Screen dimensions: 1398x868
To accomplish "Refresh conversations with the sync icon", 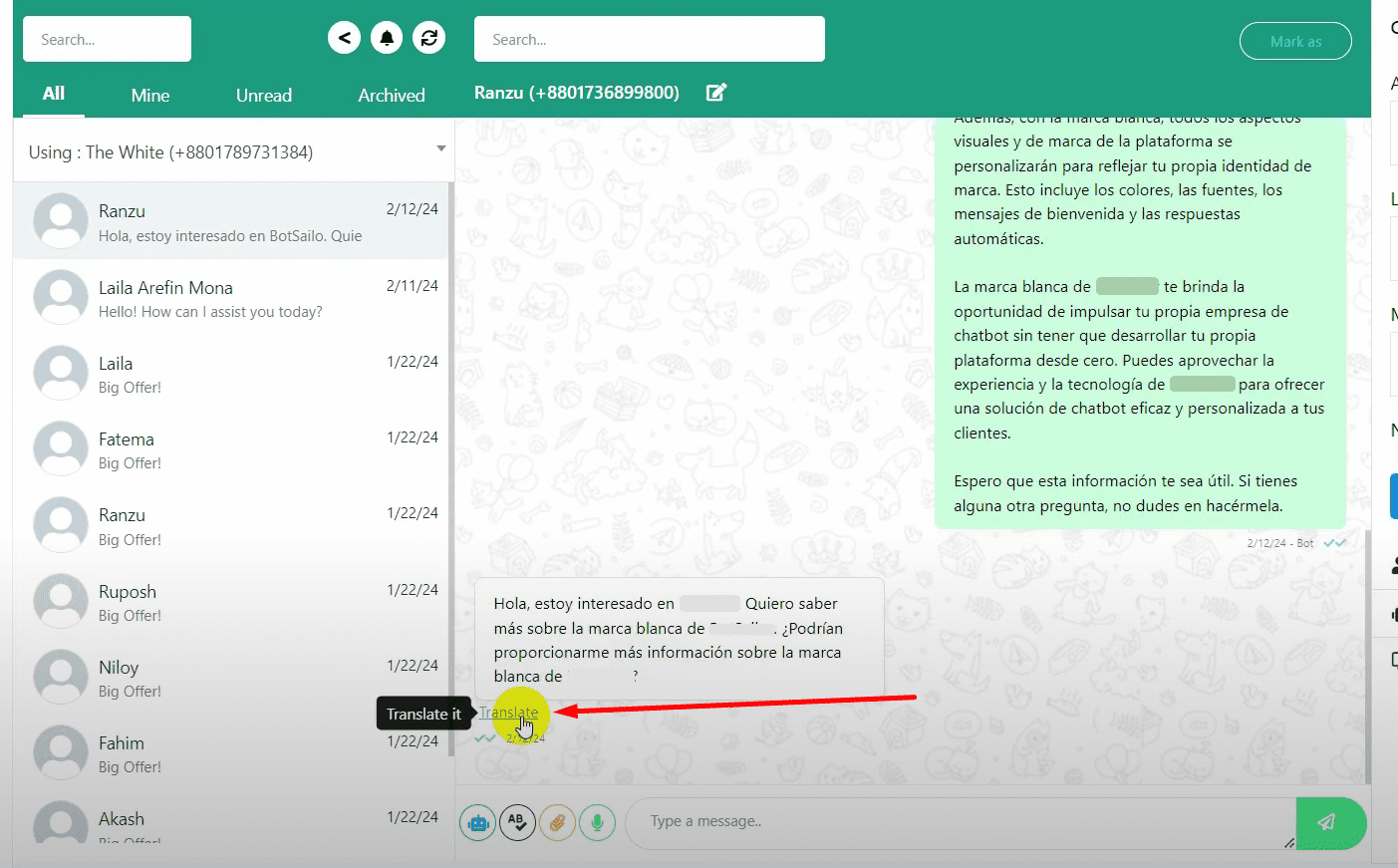I will [429, 38].
